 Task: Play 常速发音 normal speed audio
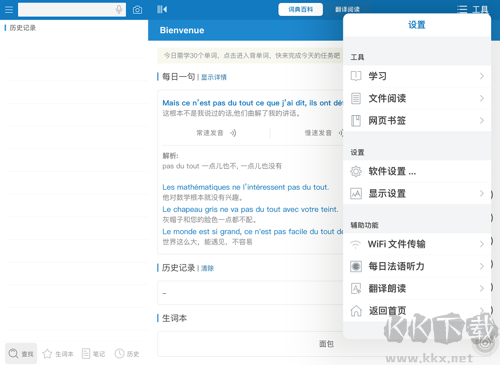coord(216,133)
